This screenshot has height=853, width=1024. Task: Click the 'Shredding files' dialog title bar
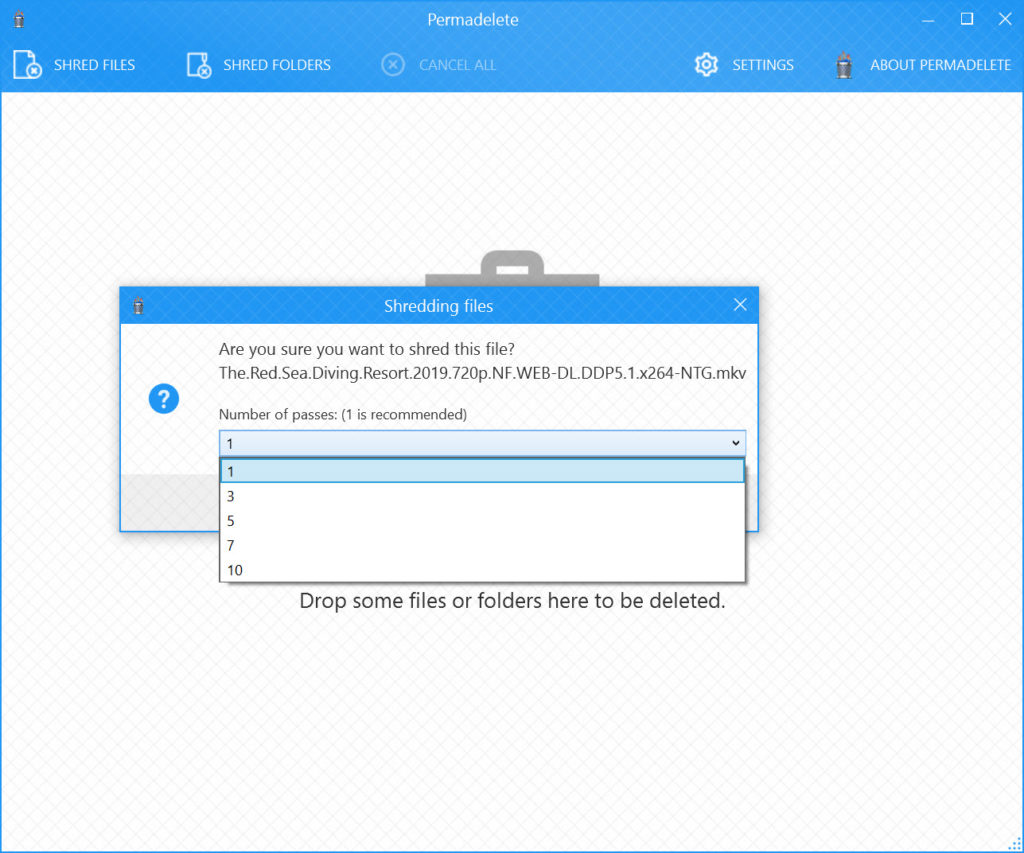click(438, 306)
